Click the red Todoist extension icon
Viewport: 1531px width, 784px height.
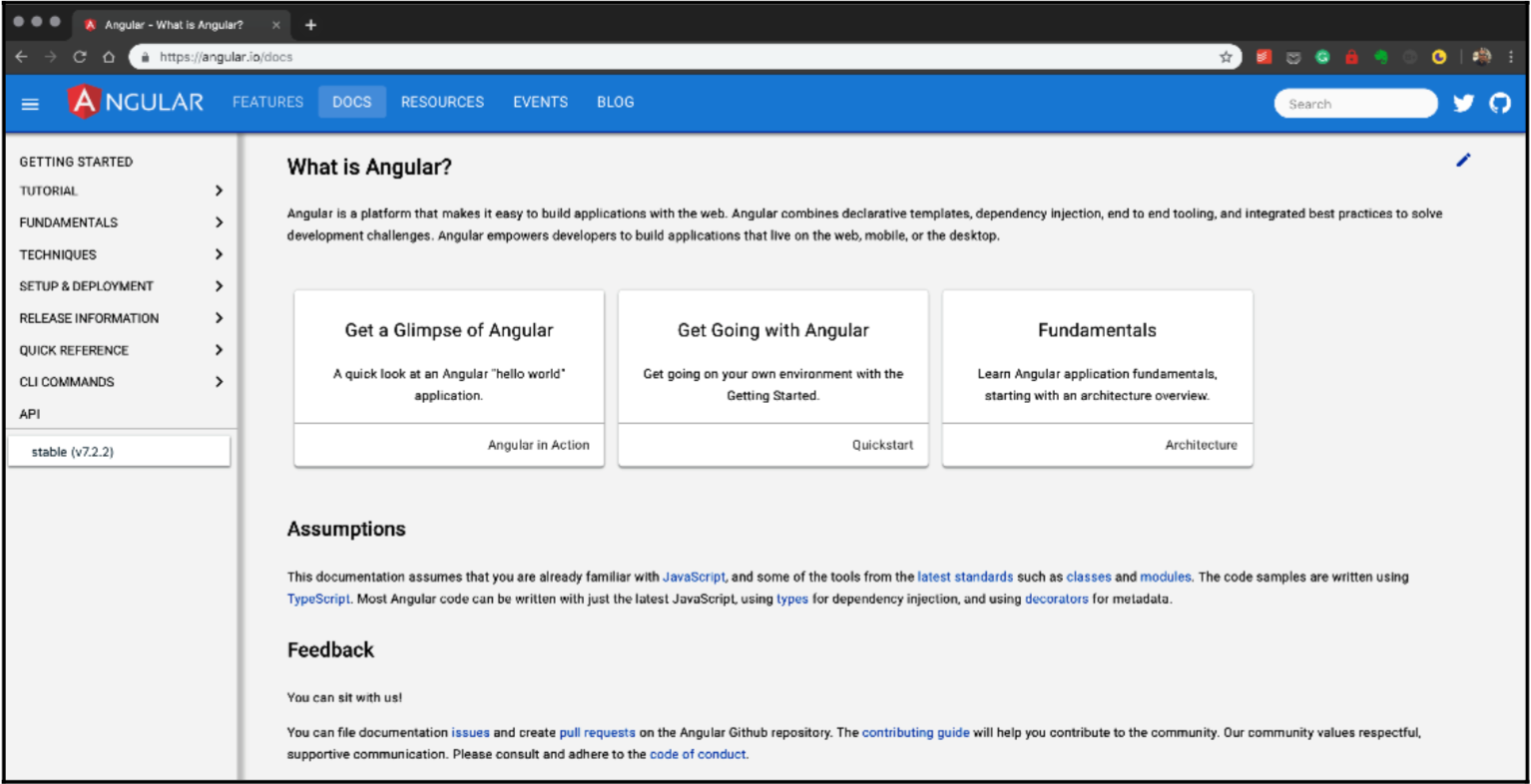[x=1264, y=57]
